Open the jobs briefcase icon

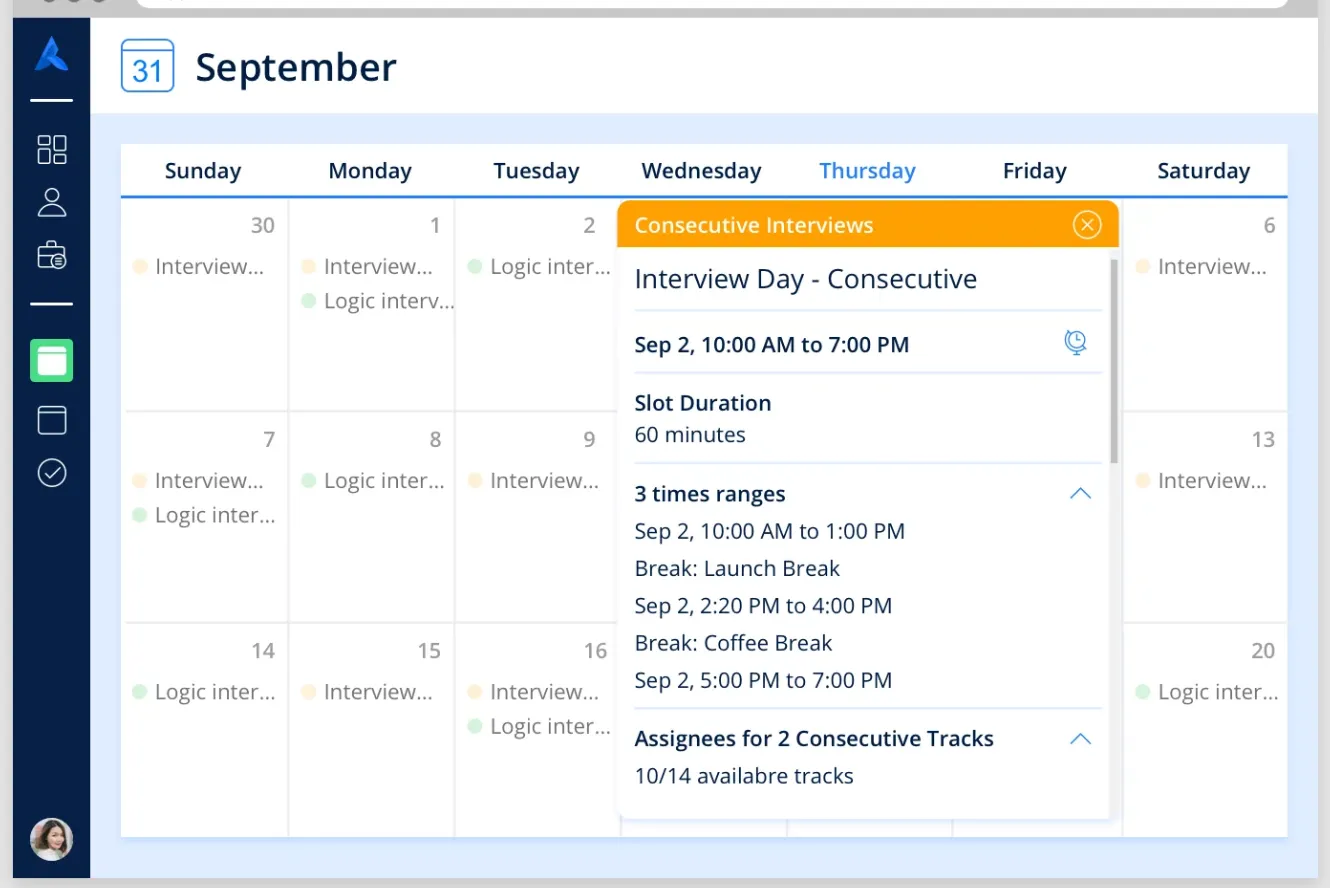pos(51,256)
